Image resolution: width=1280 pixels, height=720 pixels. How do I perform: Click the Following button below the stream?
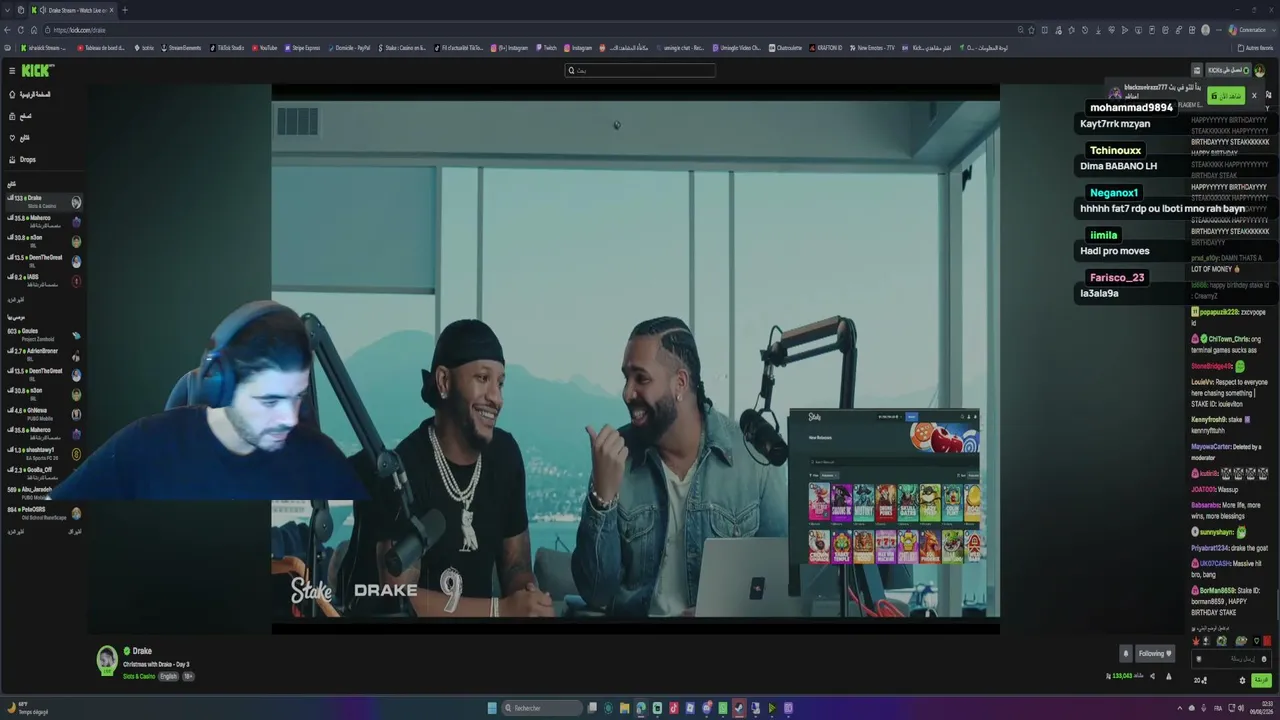(x=1155, y=654)
